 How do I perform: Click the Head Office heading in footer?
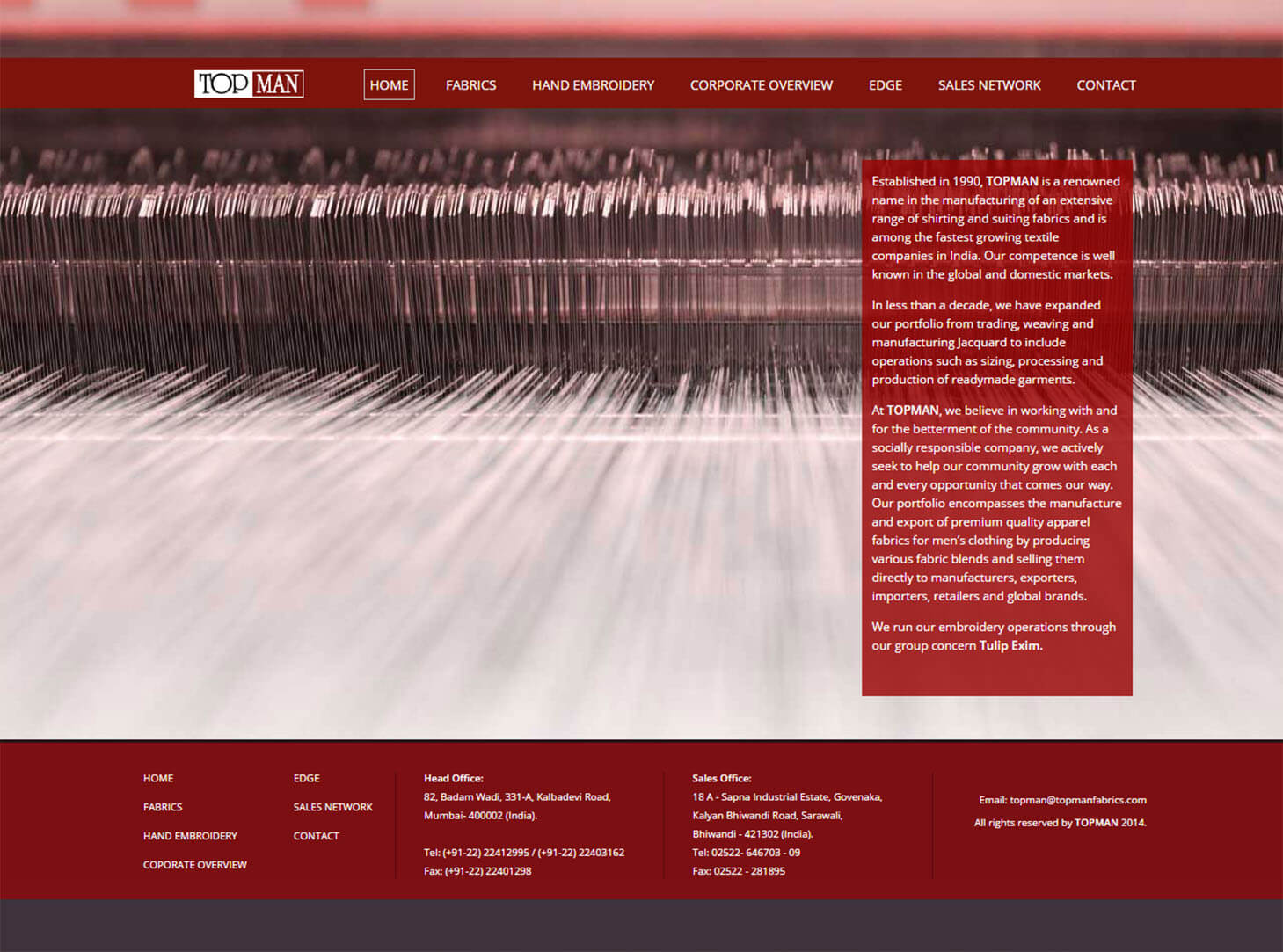(x=453, y=778)
